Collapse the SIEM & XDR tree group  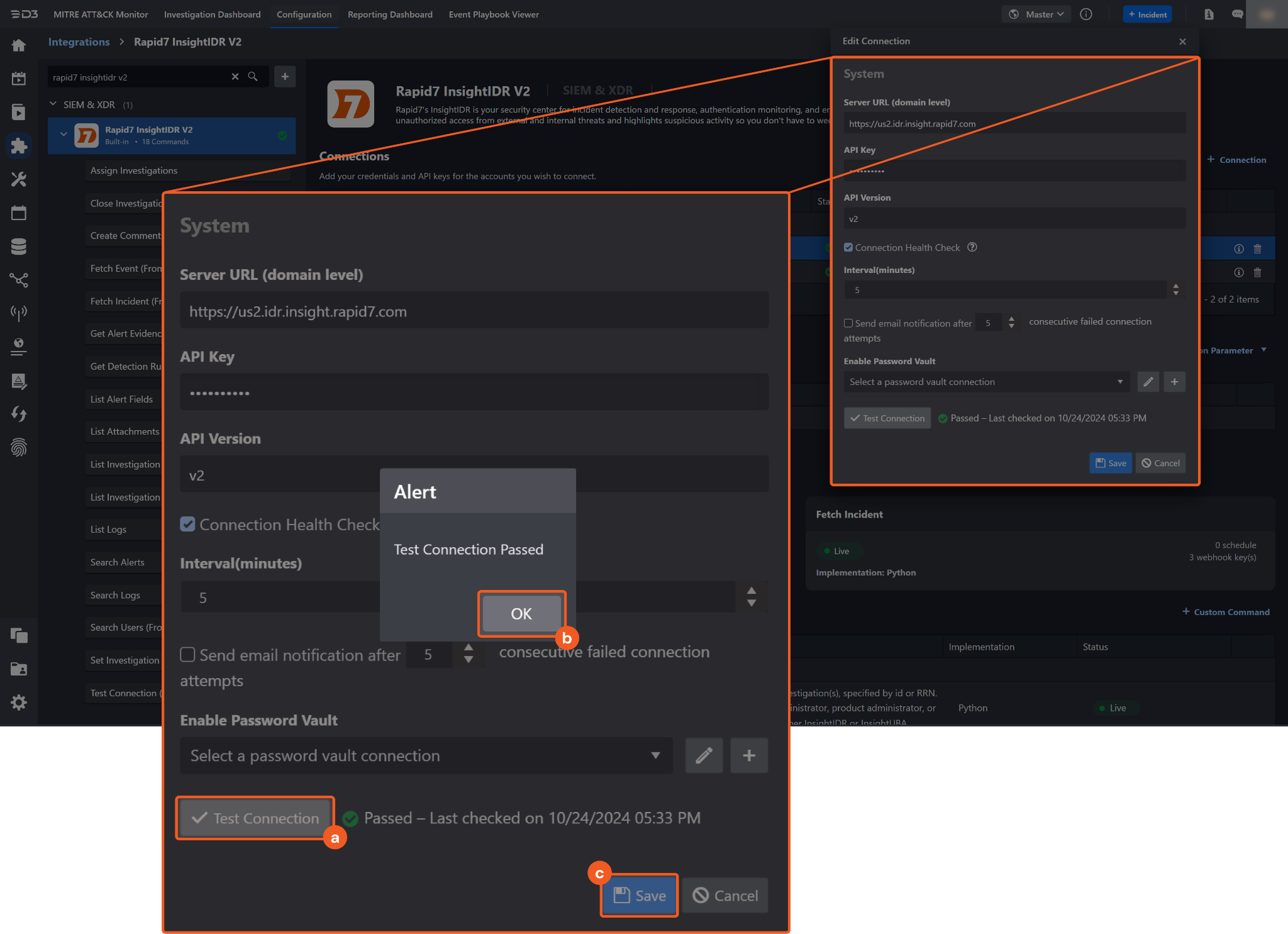(53, 104)
